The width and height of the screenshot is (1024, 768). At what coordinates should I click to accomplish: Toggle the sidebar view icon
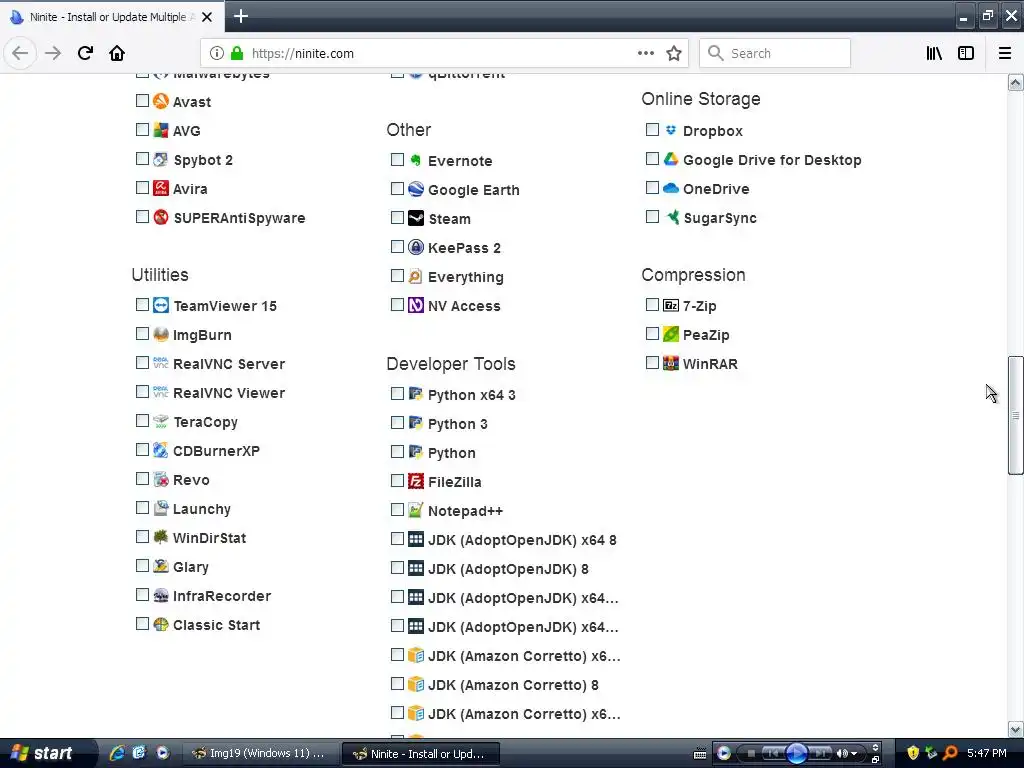point(966,54)
